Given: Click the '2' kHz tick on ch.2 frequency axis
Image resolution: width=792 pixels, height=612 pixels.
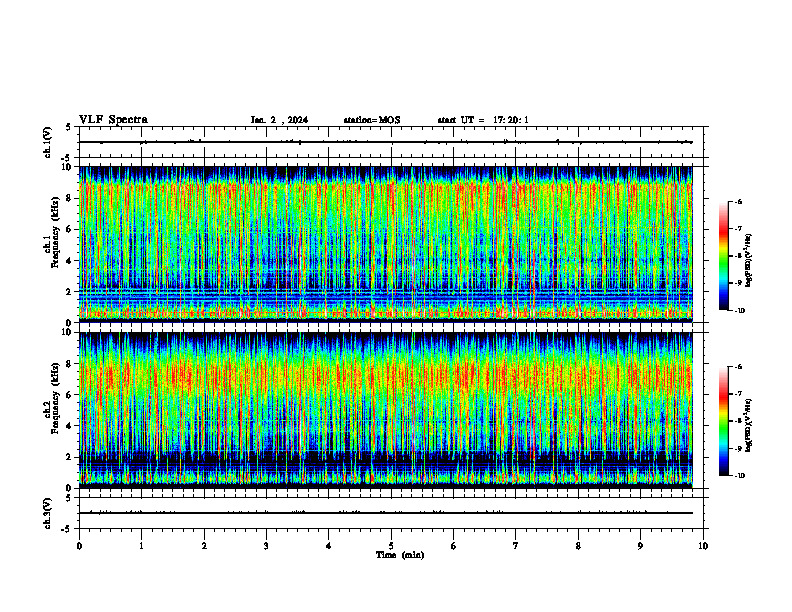Looking at the screenshot, I should coord(70,457).
